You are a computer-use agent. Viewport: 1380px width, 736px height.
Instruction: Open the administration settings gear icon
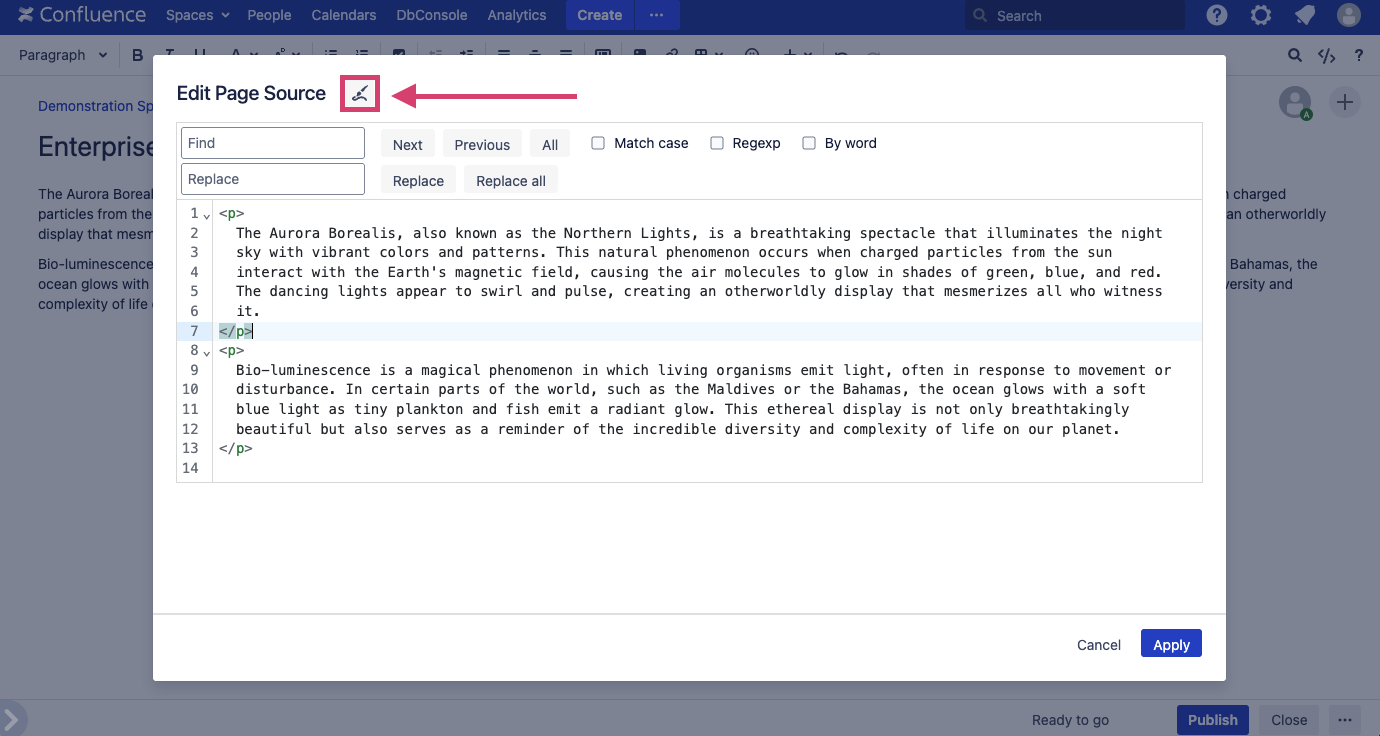(x=1260, y=15)
